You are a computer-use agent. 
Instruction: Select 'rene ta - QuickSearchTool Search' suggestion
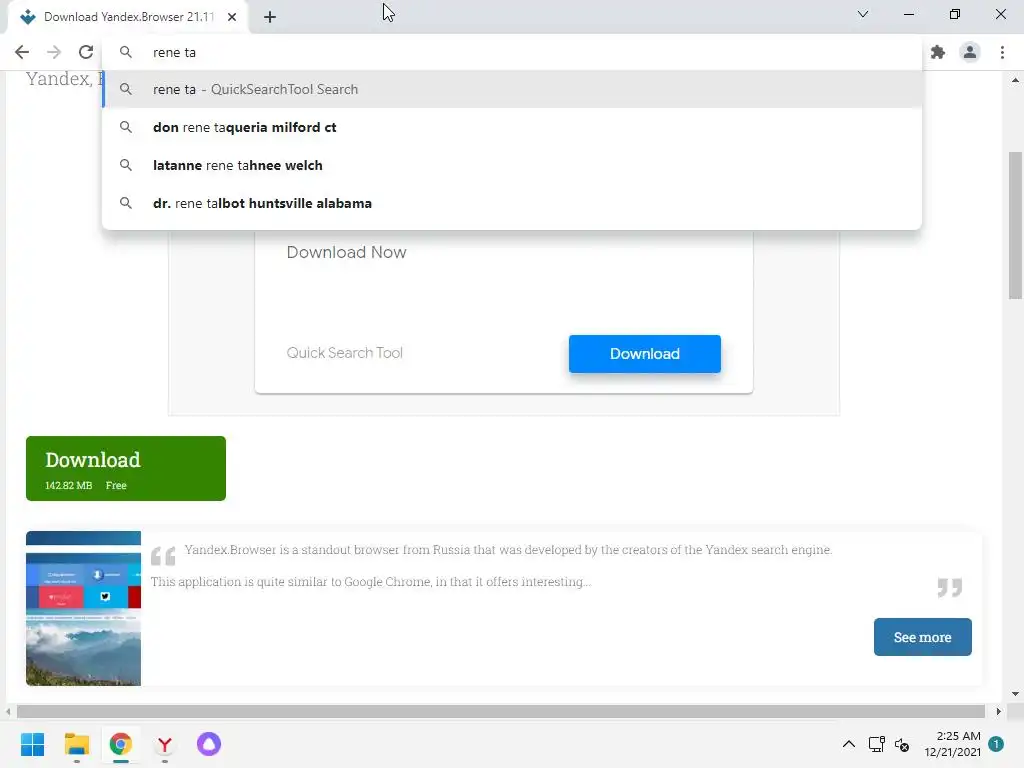click(512, 89)
